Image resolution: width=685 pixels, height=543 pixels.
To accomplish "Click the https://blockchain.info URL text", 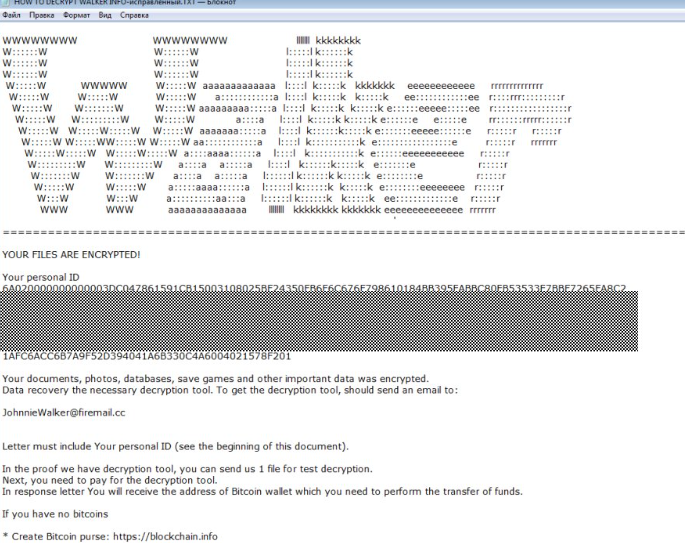I will pyautogui.click(x=166, y=536).
